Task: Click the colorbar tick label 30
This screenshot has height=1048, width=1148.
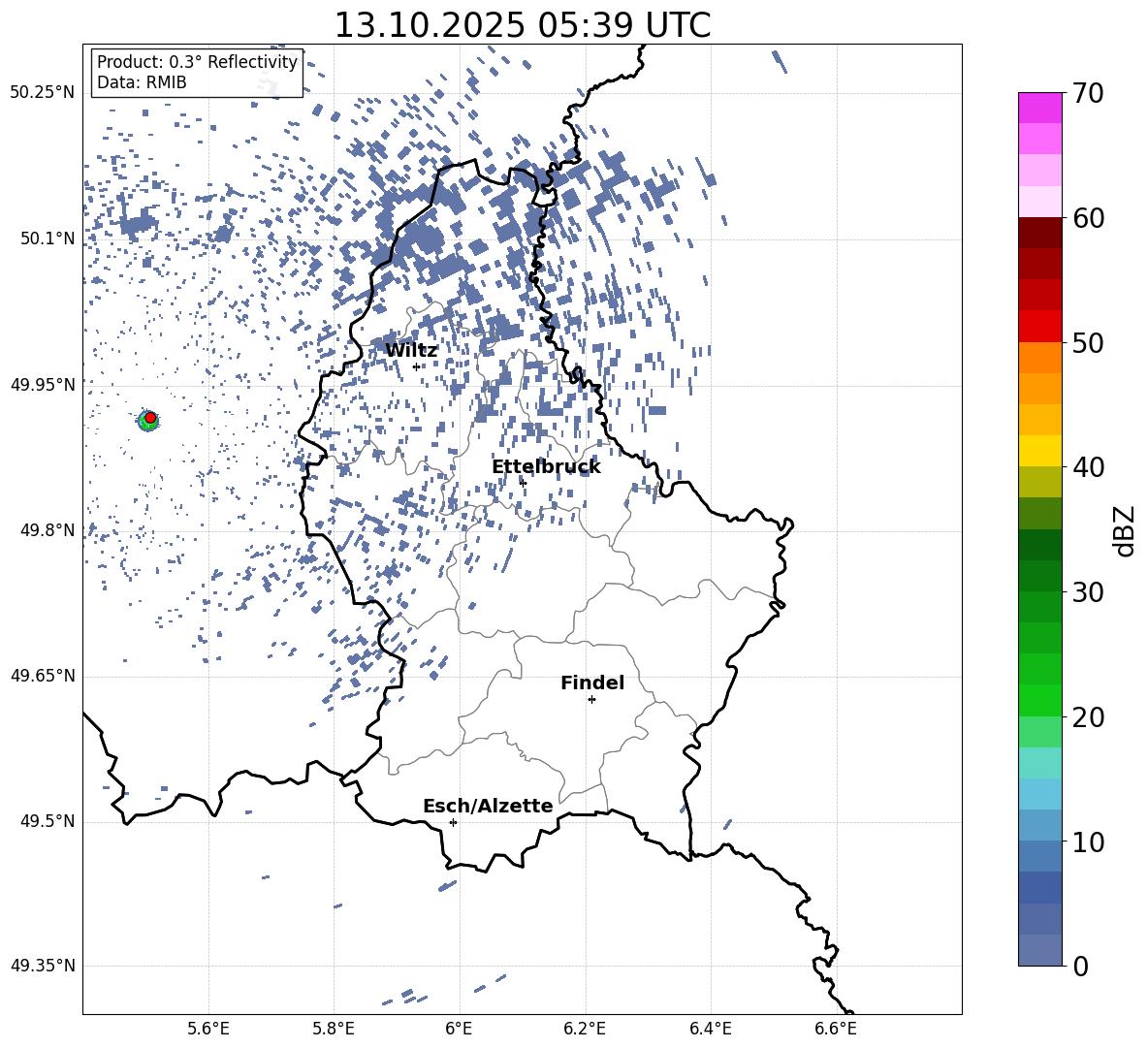Action: pyautogui.click(x=1088, y=592)
